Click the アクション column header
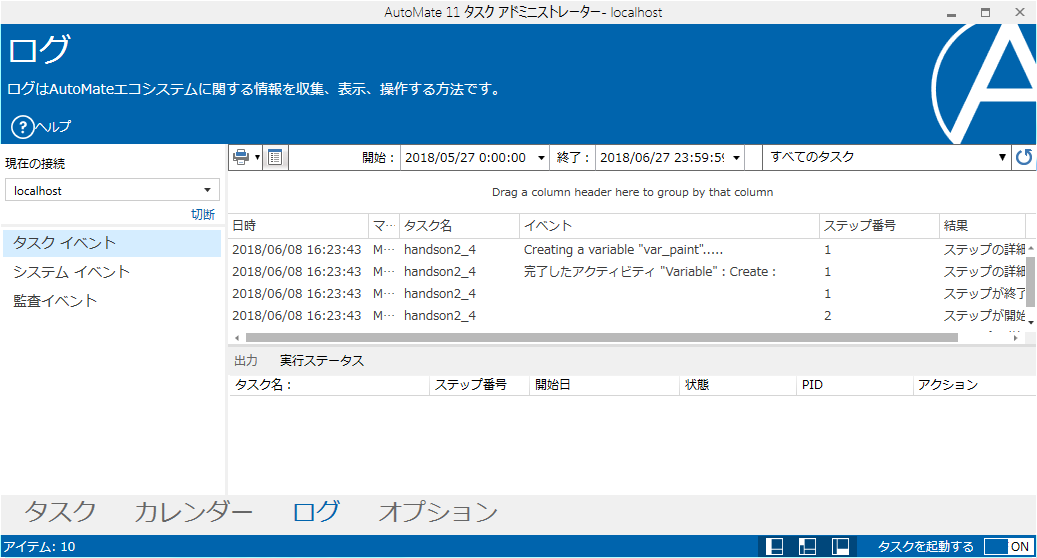This screenshot has width=1037, height=558. click(974, 385)
